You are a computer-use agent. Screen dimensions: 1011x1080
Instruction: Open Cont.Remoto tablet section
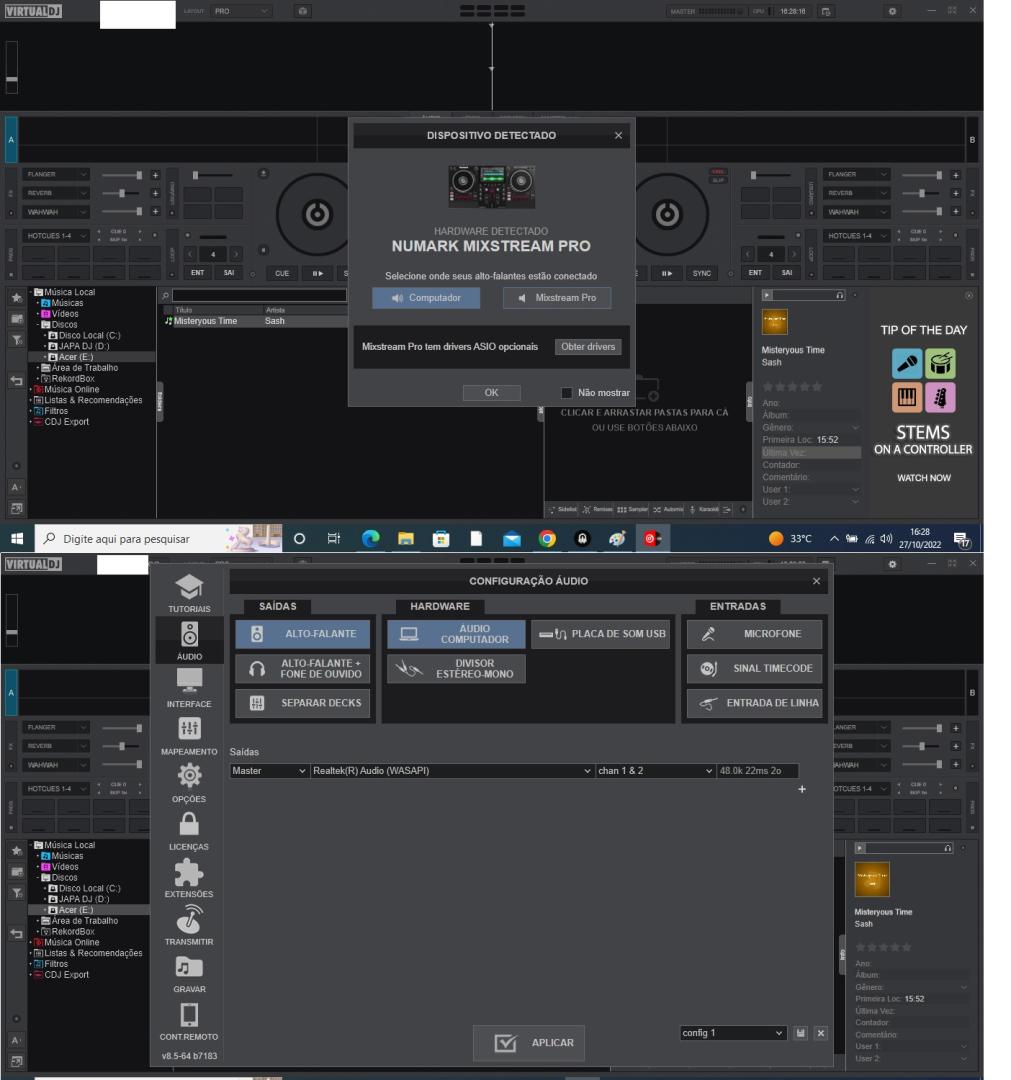[x=189, y=1021]
